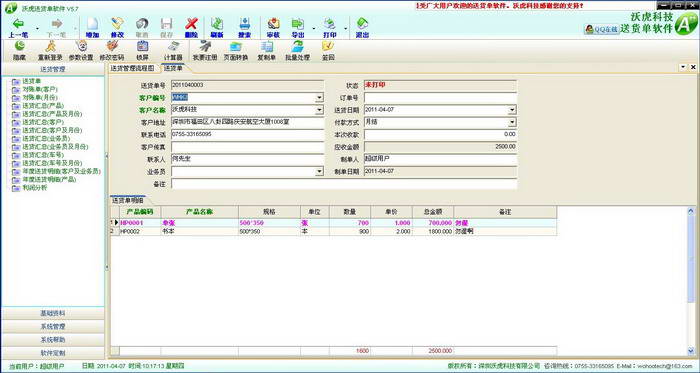Click the 打印 (print) icon

(x=329, y=28)
